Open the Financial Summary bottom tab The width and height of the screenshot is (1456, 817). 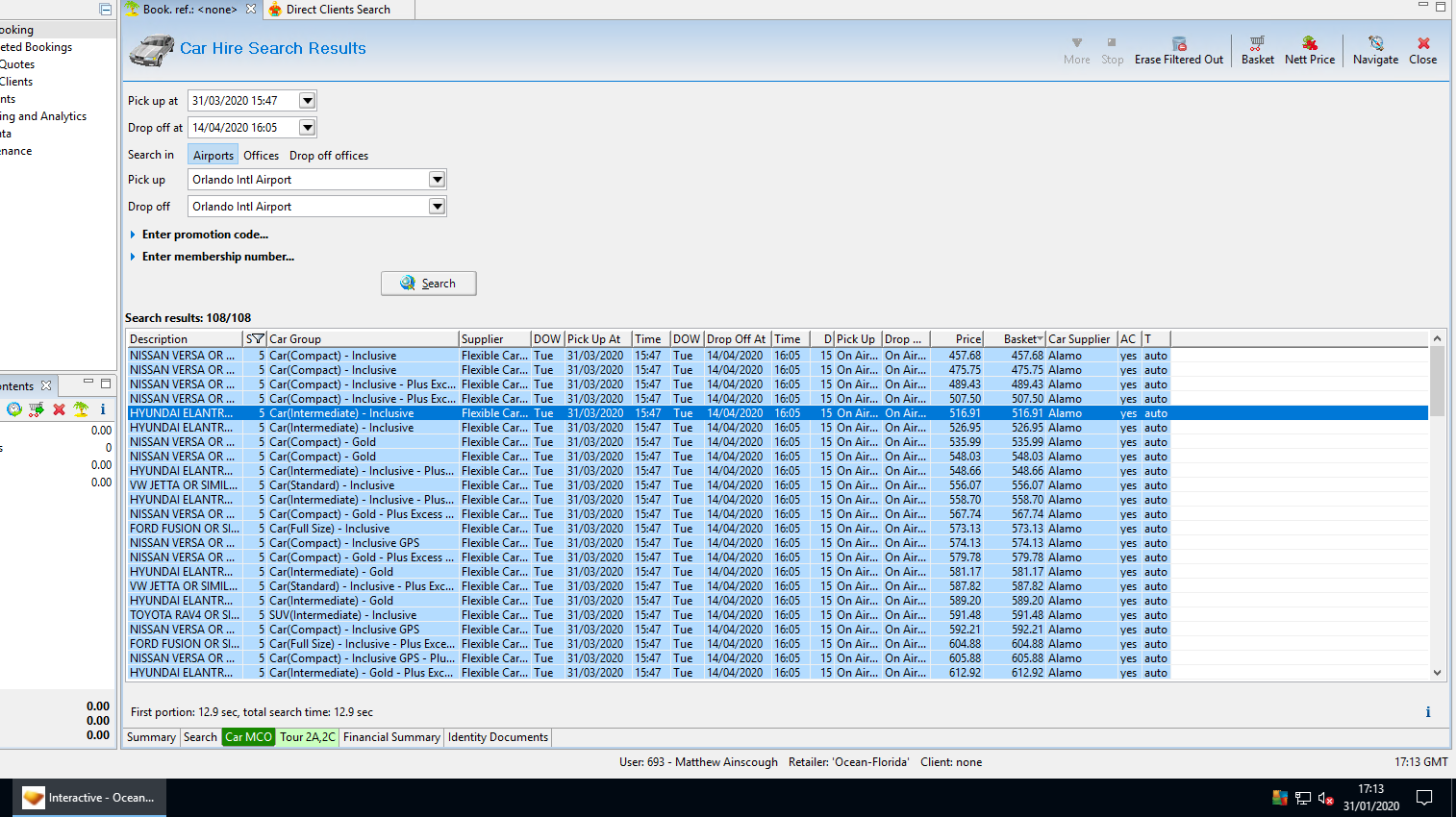391,737
